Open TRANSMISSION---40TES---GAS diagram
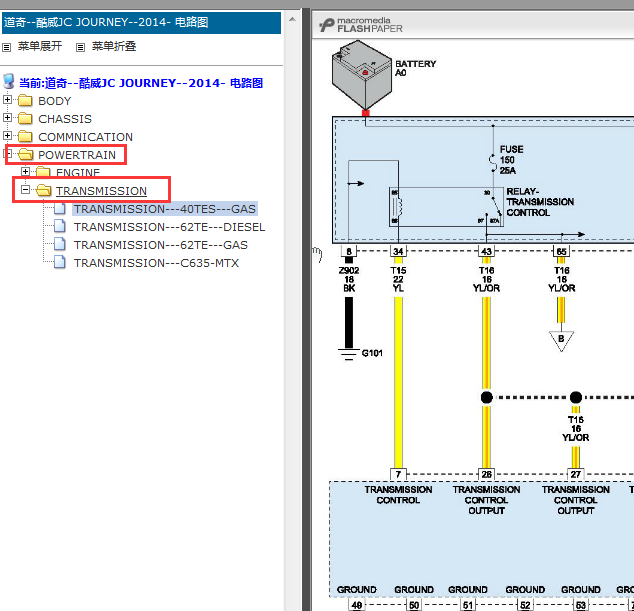This screenshot has height=611, width=634. 165,209
